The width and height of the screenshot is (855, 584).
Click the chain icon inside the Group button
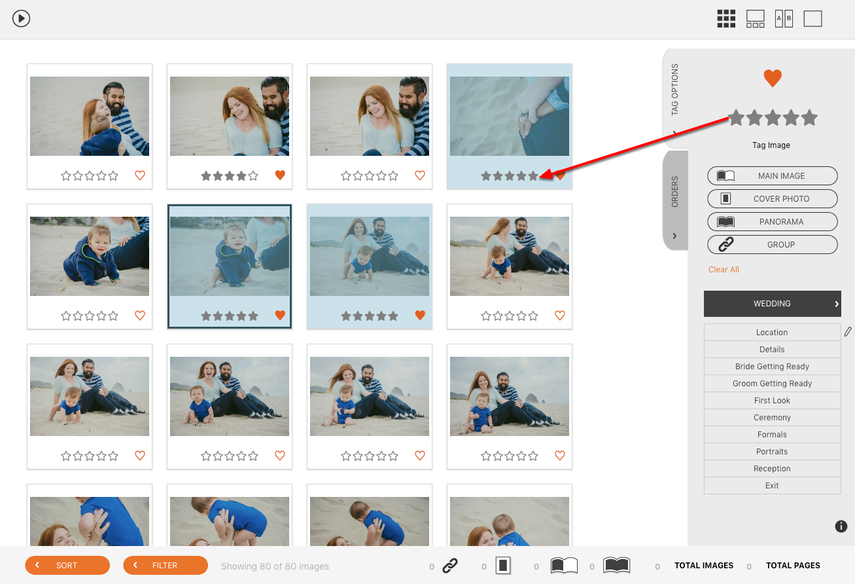tap(726, 244)
